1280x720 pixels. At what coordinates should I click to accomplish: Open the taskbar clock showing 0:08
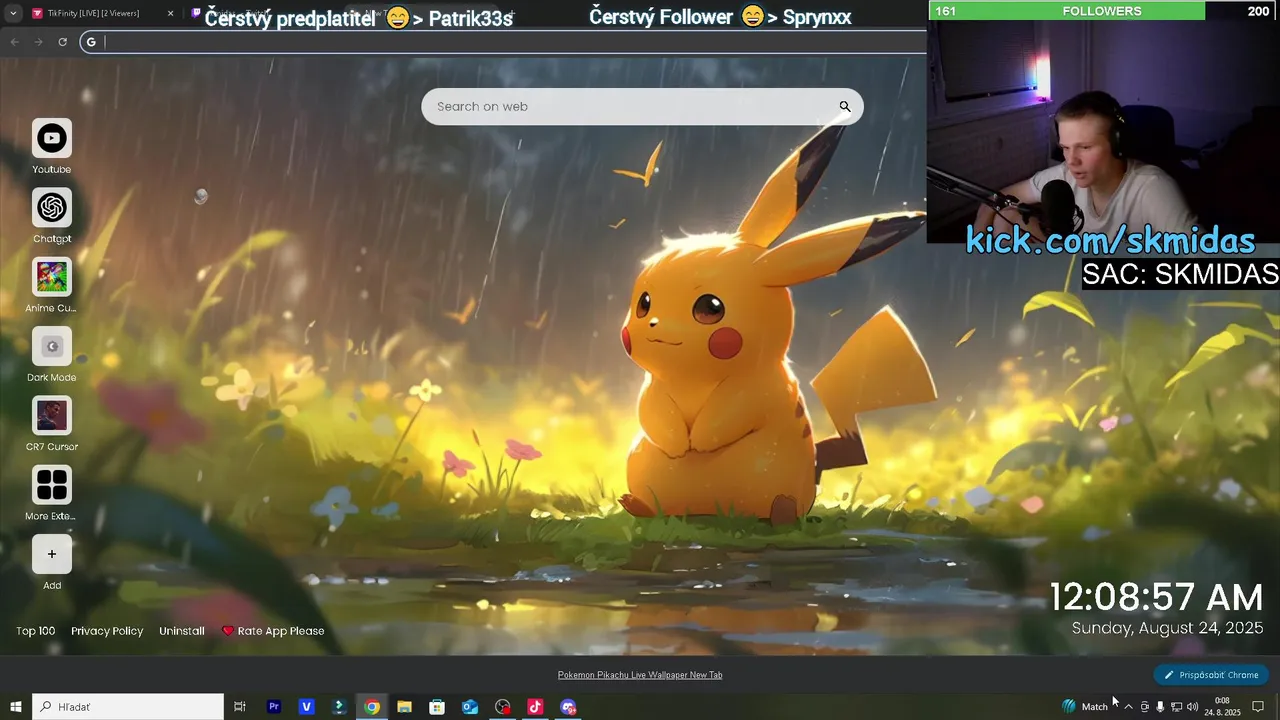(x=1222, y=707)
